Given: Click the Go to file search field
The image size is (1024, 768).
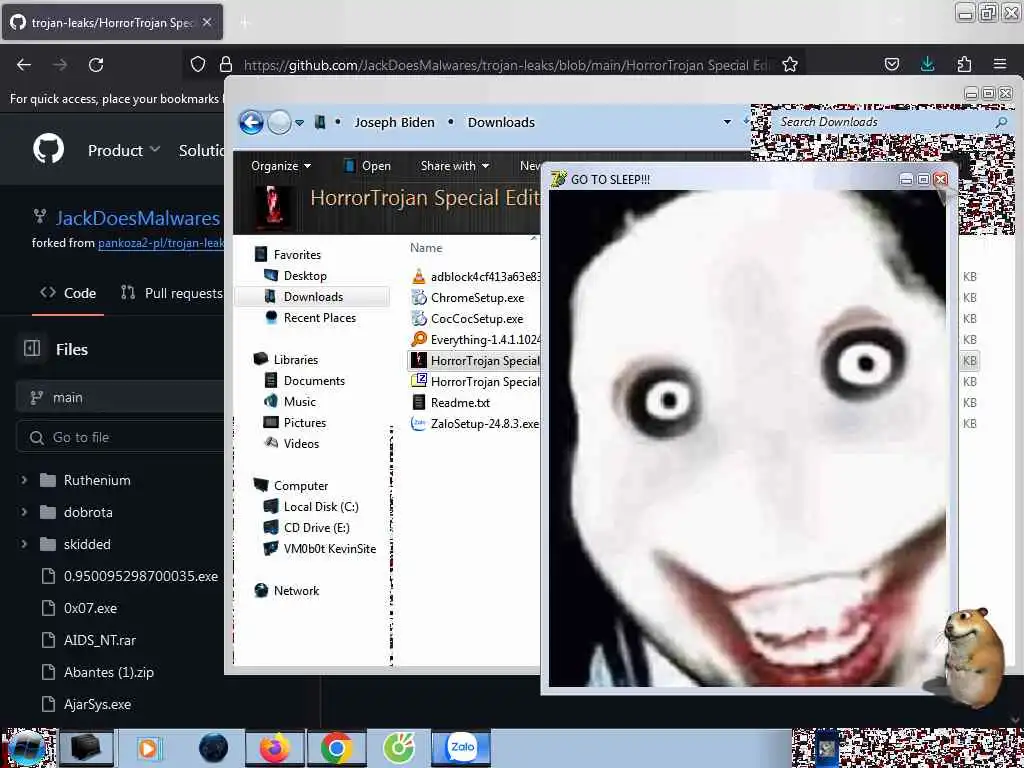Looking at the screenshot, I should pos(120,437).
